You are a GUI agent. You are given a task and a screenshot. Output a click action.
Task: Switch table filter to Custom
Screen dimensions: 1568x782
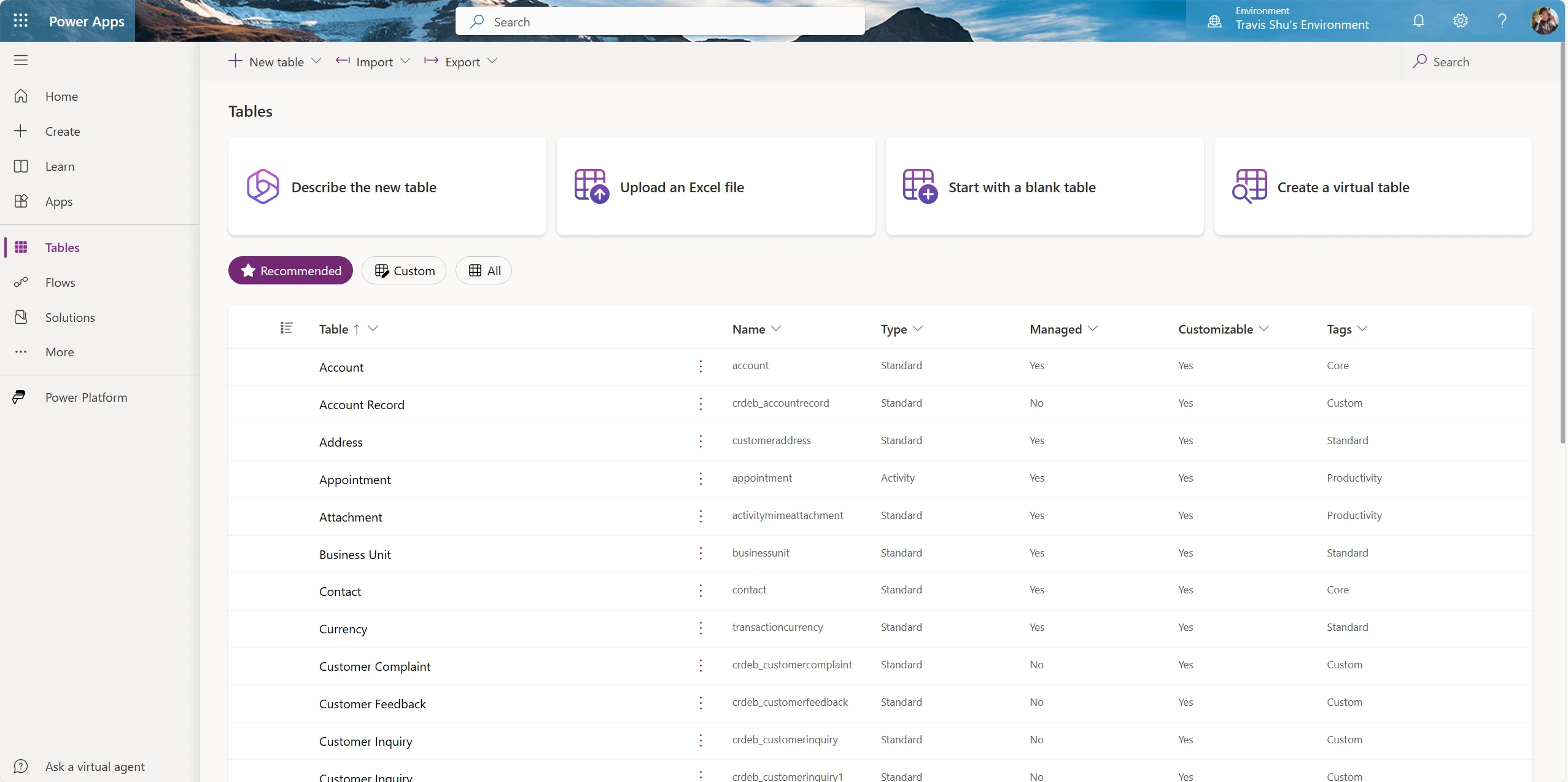tap(404, 270)
